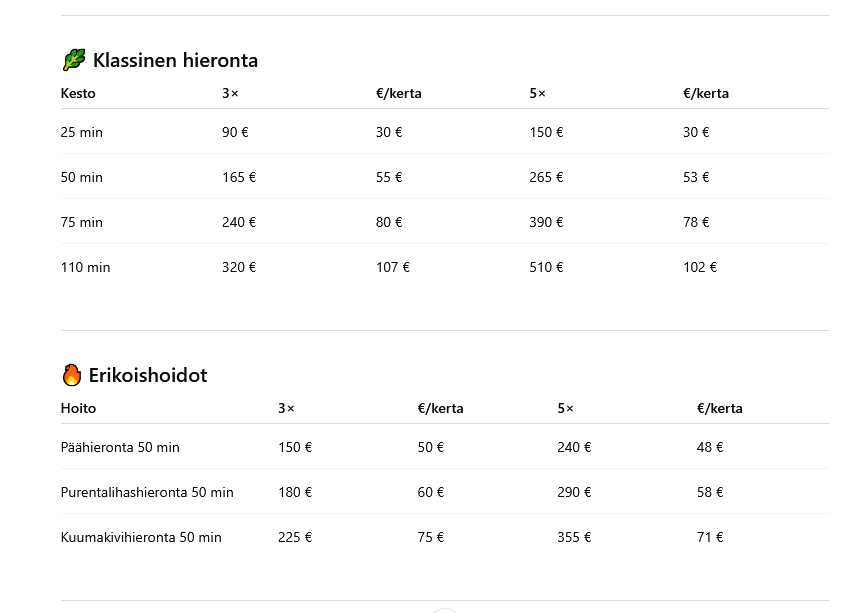Click the 50 min duration cell

click(x=82, y=177)
